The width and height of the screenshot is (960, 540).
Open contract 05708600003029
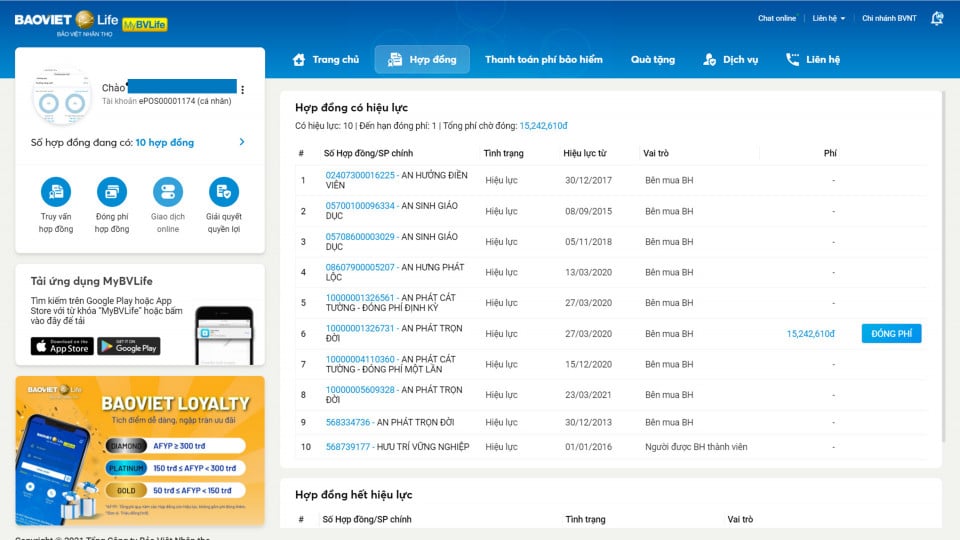[360, 236]
